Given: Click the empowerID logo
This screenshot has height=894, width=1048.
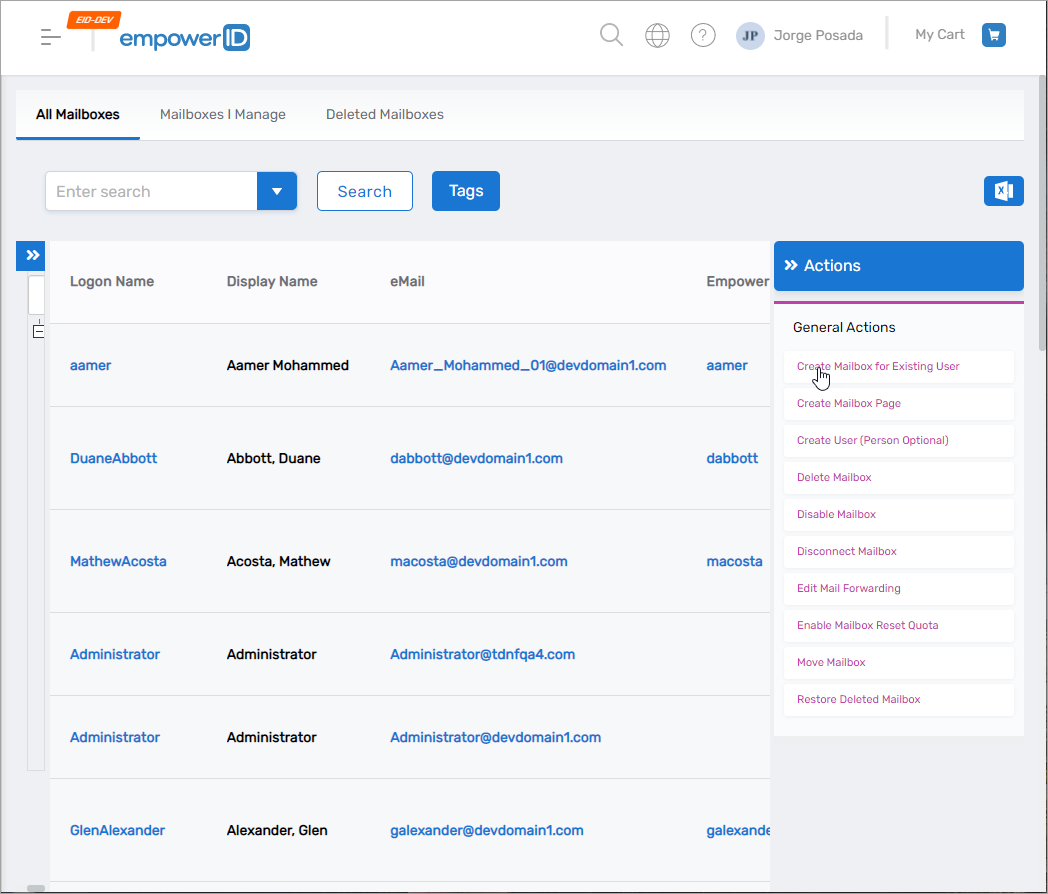Looking at the screenshot, I should tap(184, 38).
